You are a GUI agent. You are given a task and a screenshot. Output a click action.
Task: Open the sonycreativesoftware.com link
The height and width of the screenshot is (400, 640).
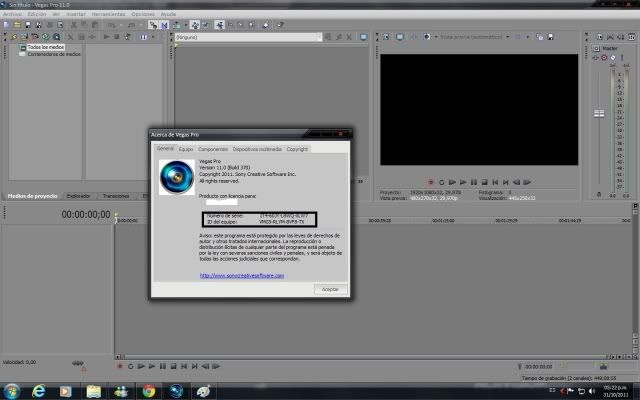242,275
